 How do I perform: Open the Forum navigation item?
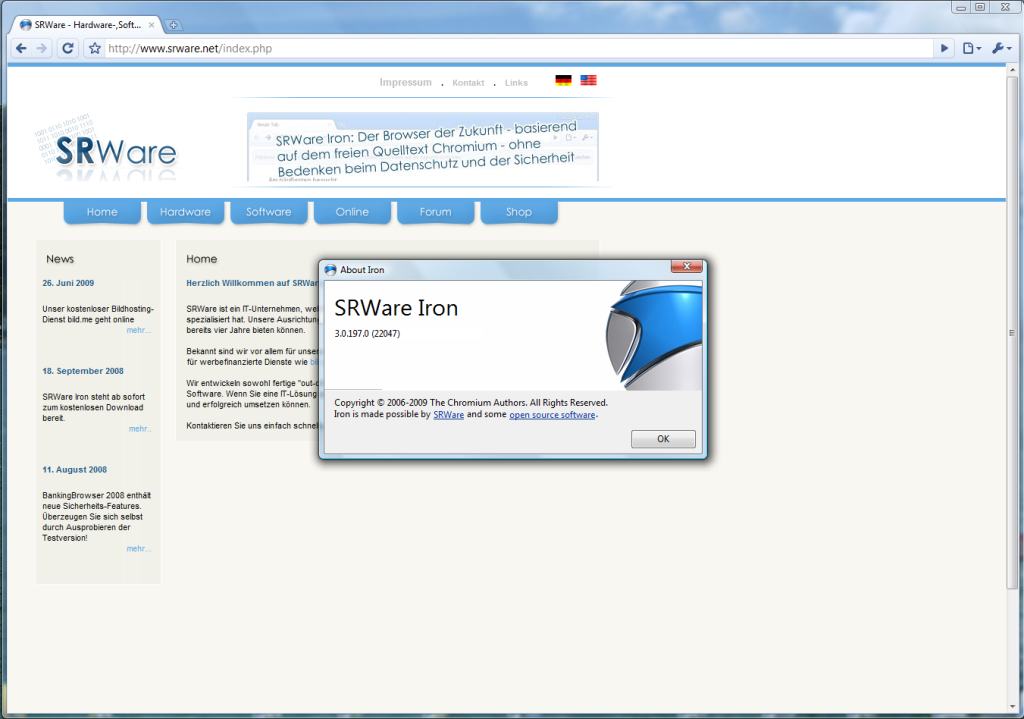pos(435,212)
